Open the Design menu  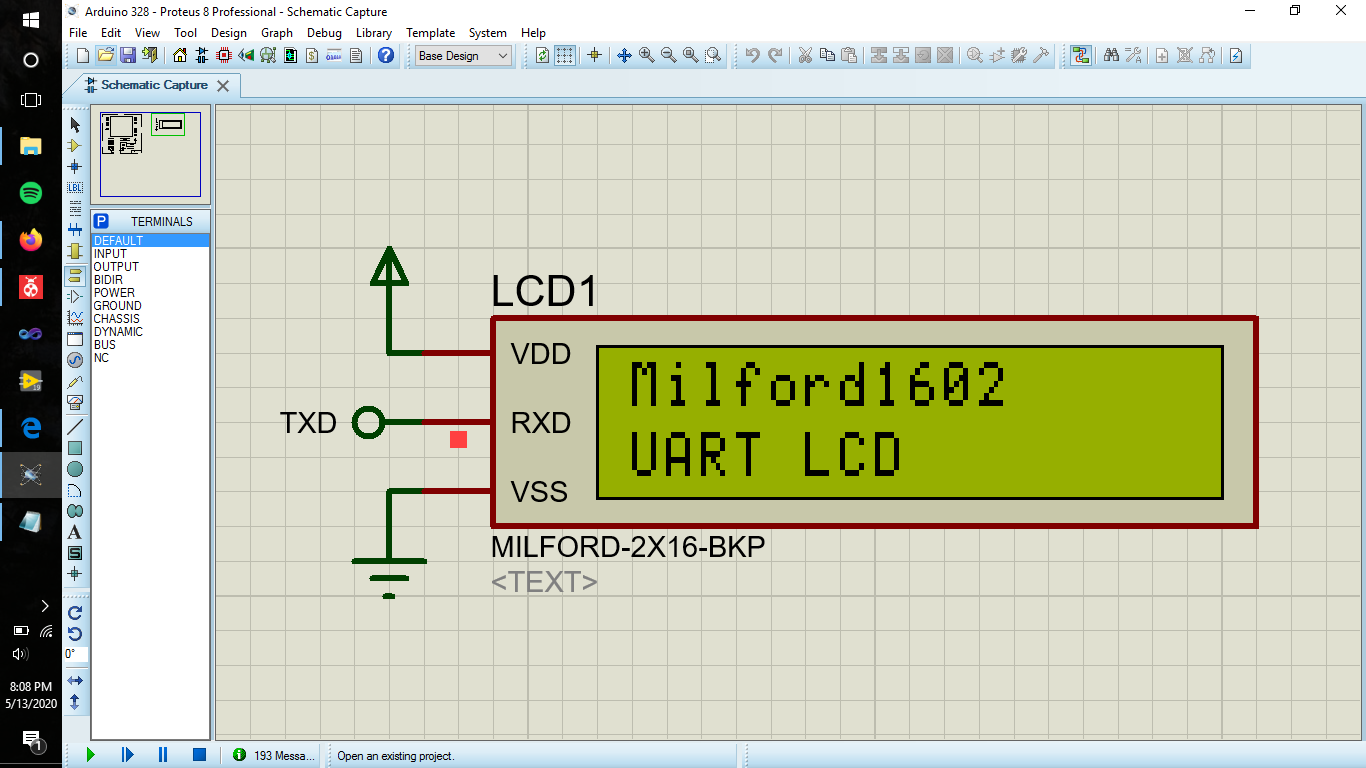(x=229, y=33)
